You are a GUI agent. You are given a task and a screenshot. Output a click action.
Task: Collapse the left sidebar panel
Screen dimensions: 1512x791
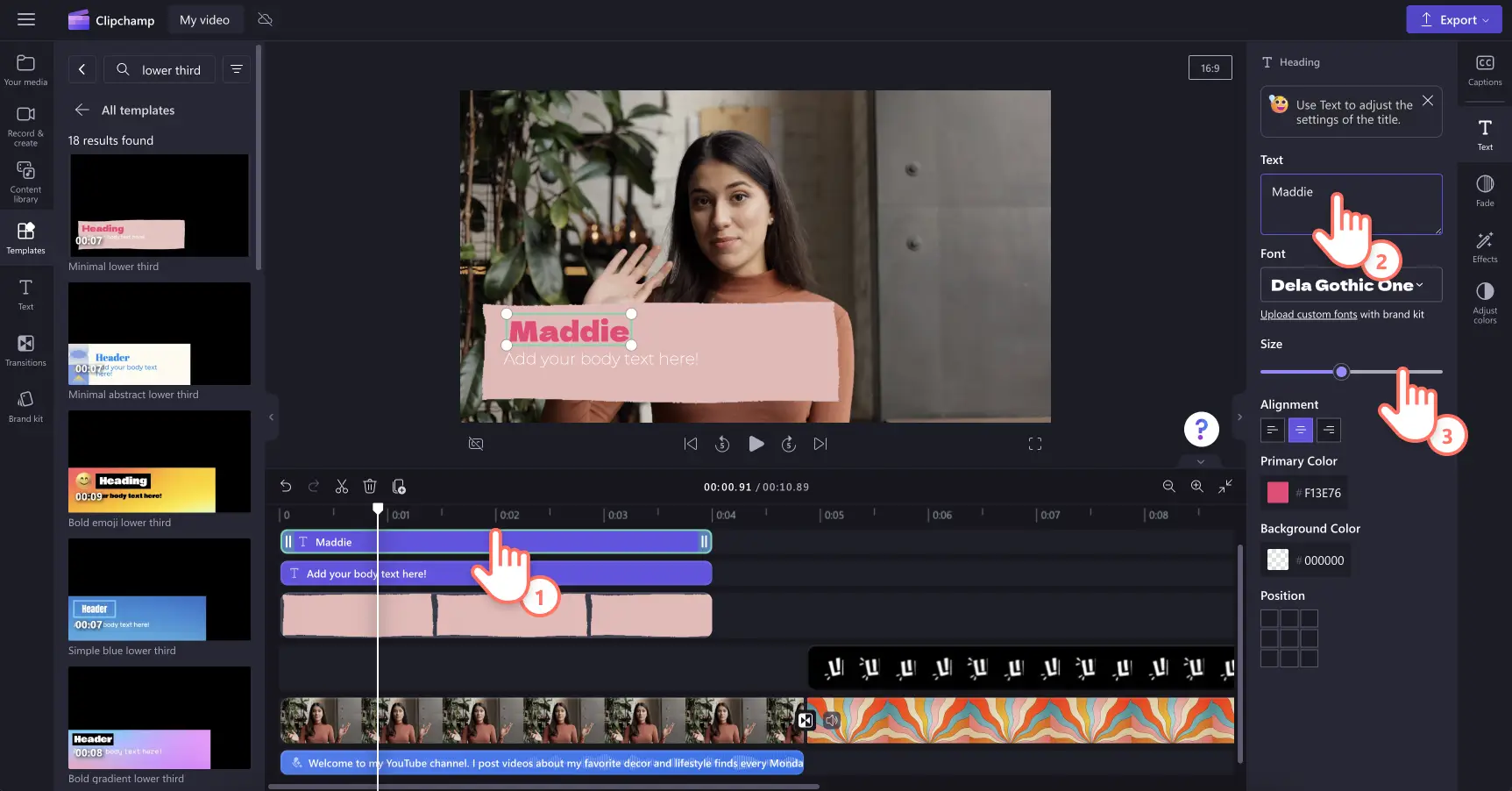pyautogui.click(x=271, y=417)
